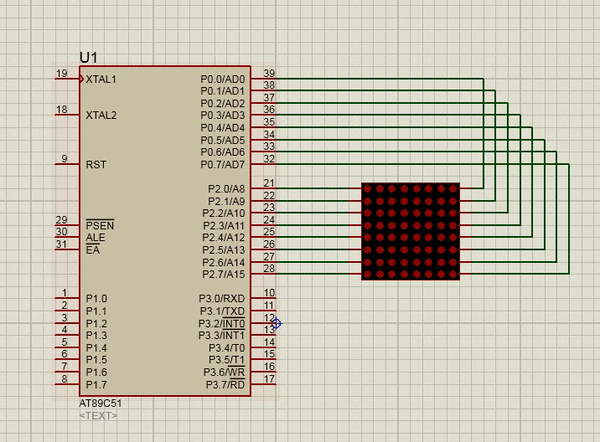Click the EA pin label

tap(93, 250)
